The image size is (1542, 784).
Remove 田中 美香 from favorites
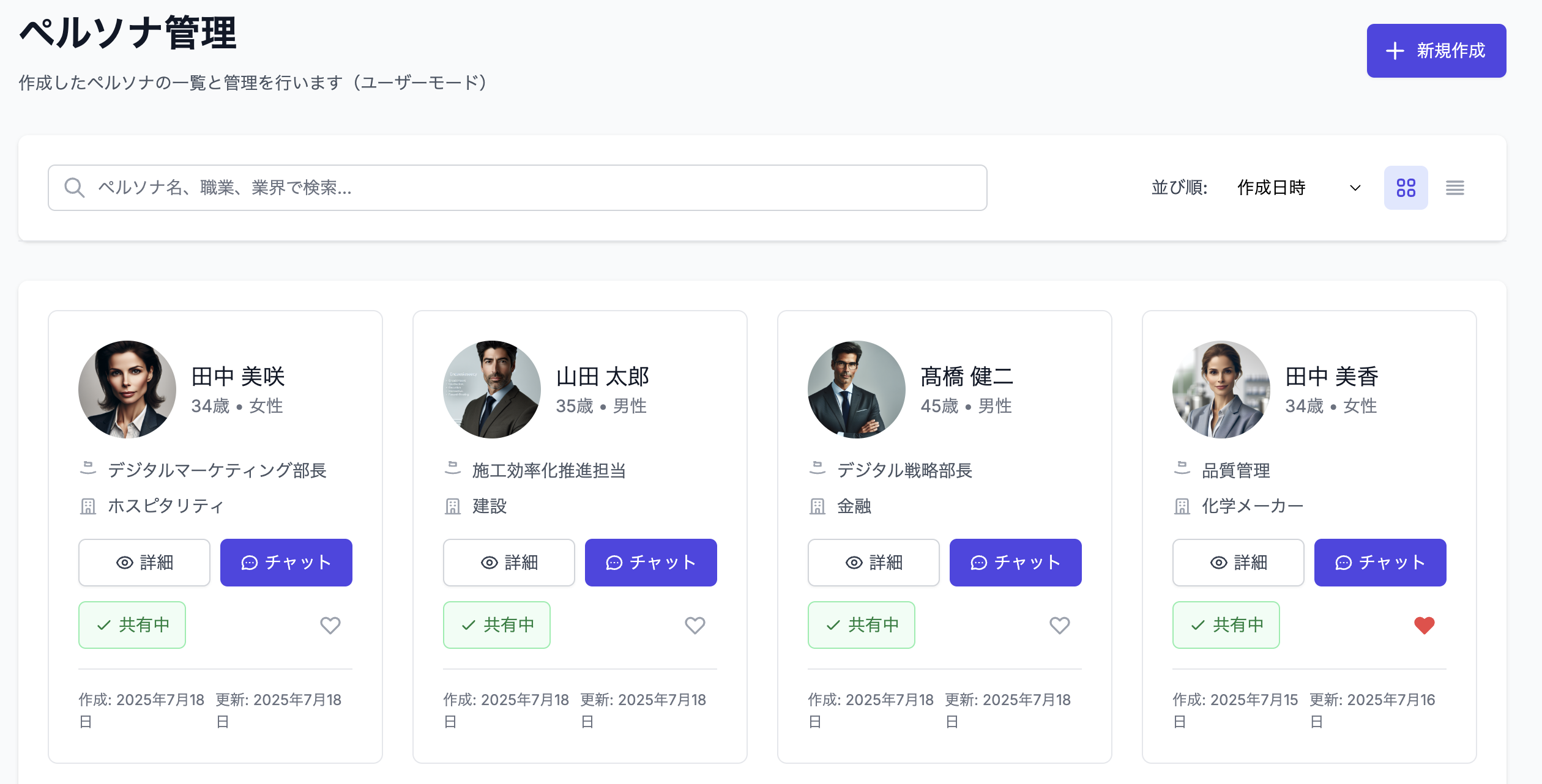(1424, 625)
